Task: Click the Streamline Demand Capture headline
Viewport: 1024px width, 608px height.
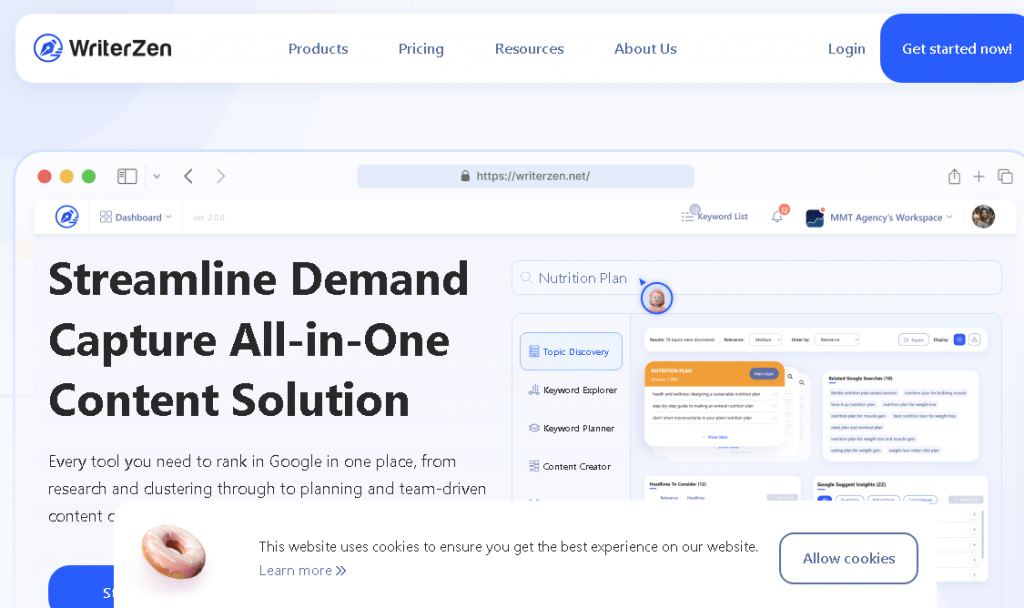Action: 259,340
